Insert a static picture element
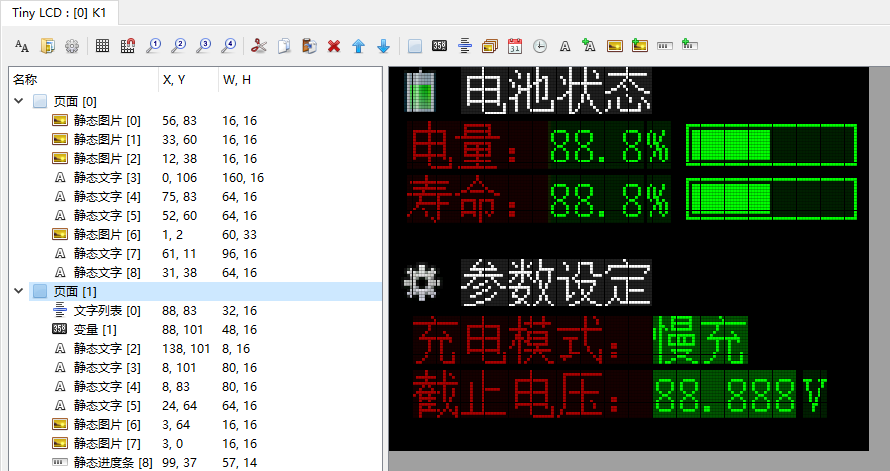This screenshot has width=890, height=471. [615, 46]
